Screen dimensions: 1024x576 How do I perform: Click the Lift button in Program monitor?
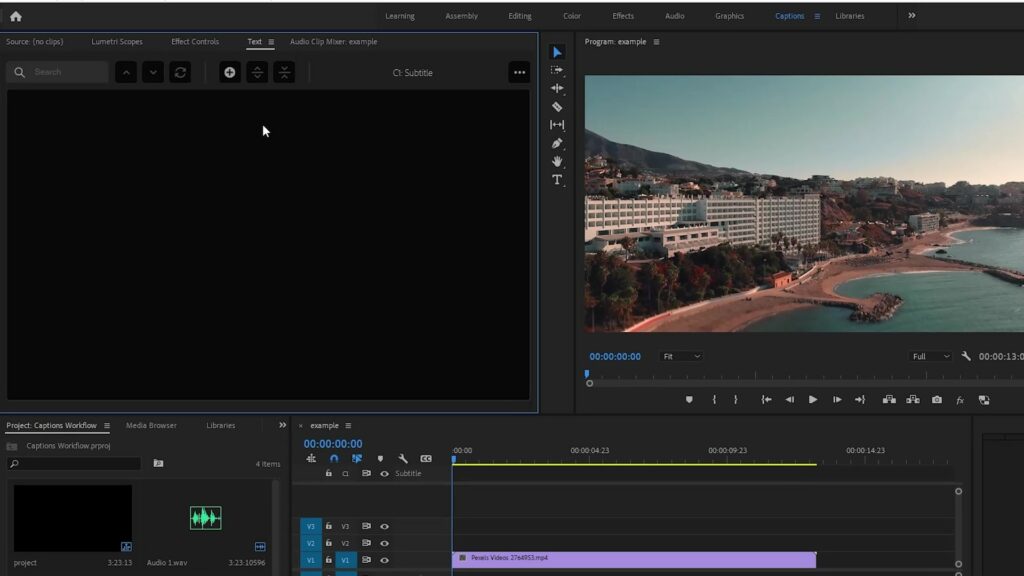coord(889,400)
